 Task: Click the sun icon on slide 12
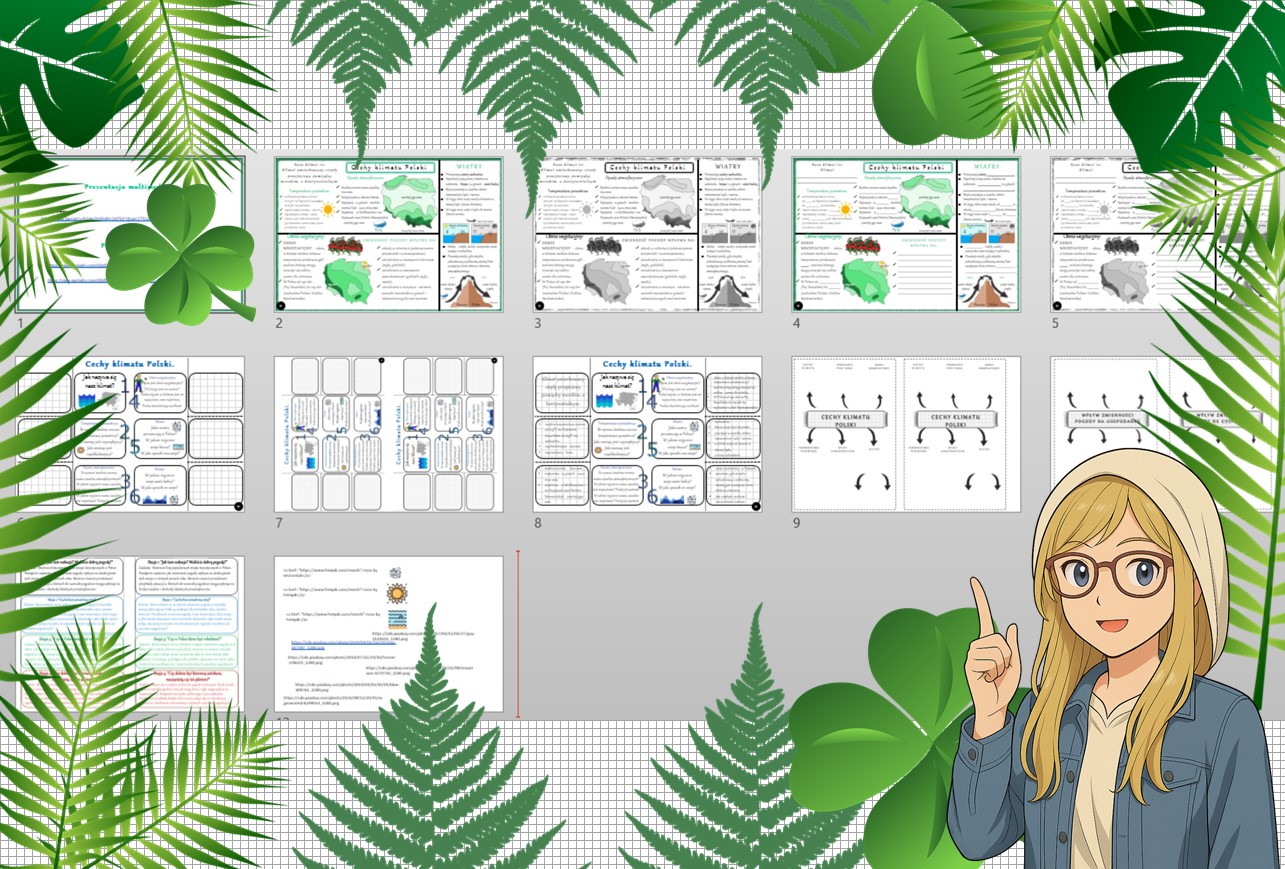pos(396,594)
